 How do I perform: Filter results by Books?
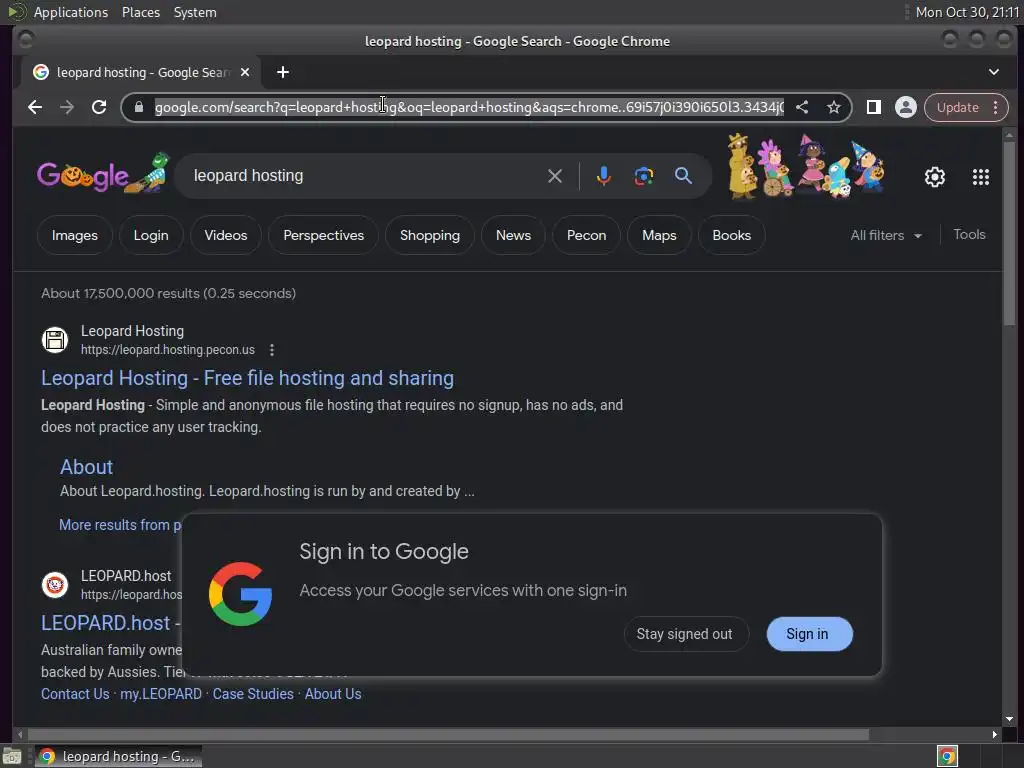[731, 235]
